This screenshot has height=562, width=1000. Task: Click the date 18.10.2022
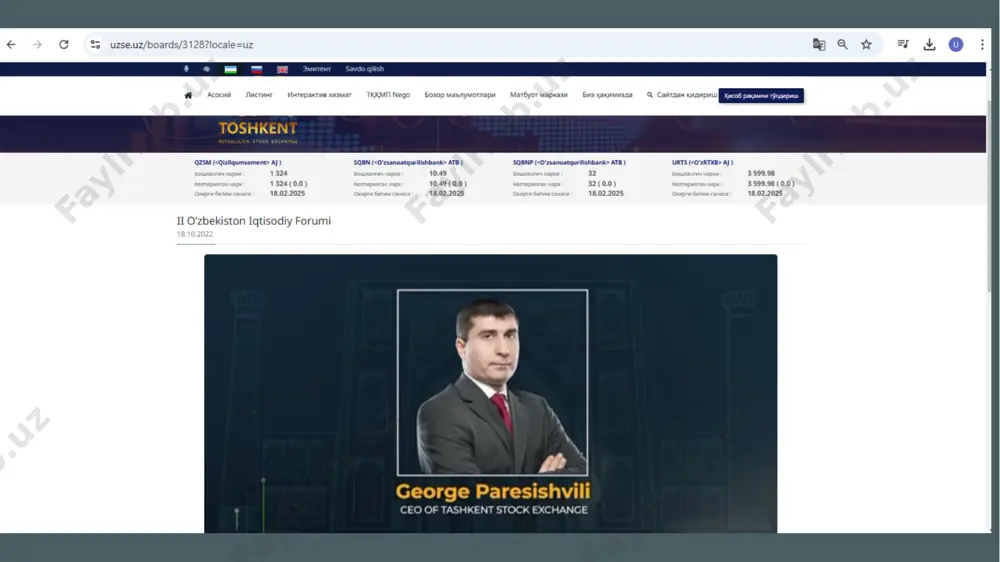(x=195, y=234)
